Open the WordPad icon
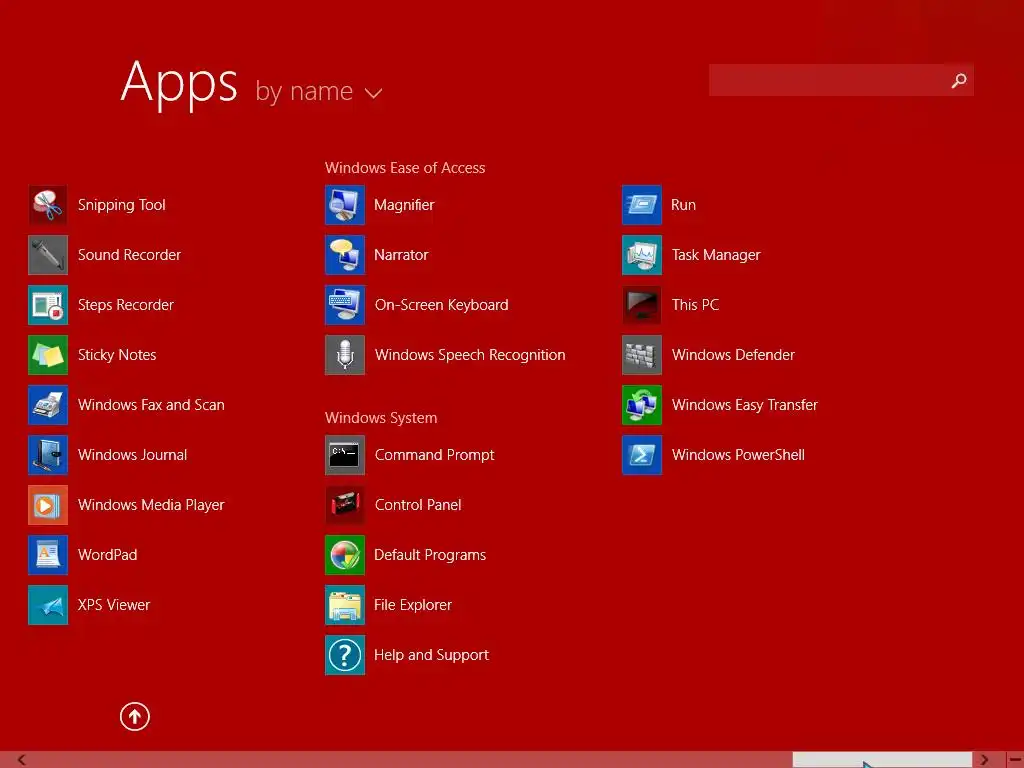Image resolution: width=1024 pixels, height=768 pixels. tap(48, 555)
